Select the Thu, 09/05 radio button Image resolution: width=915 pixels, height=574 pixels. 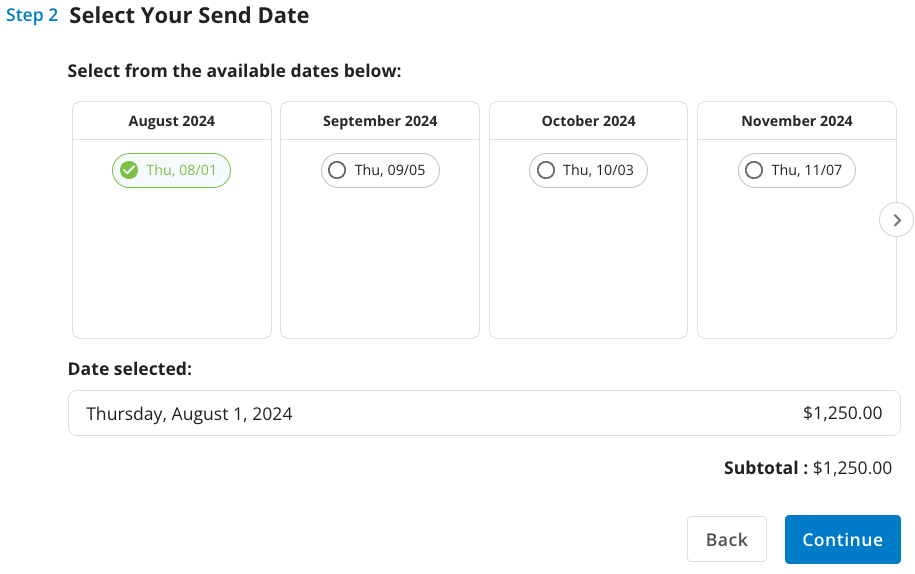[x=380, y=170]
